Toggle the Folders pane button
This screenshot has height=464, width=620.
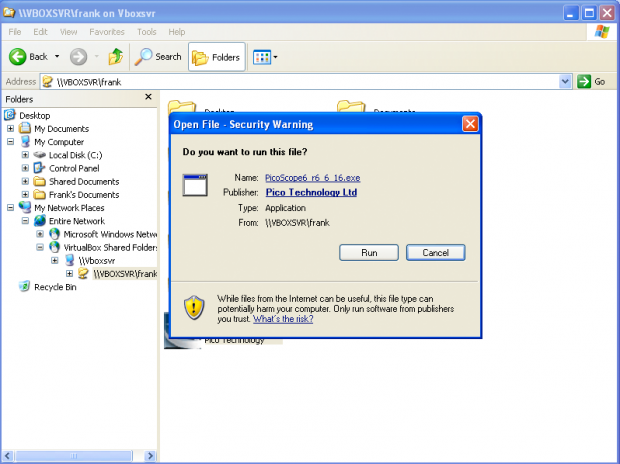217,57
